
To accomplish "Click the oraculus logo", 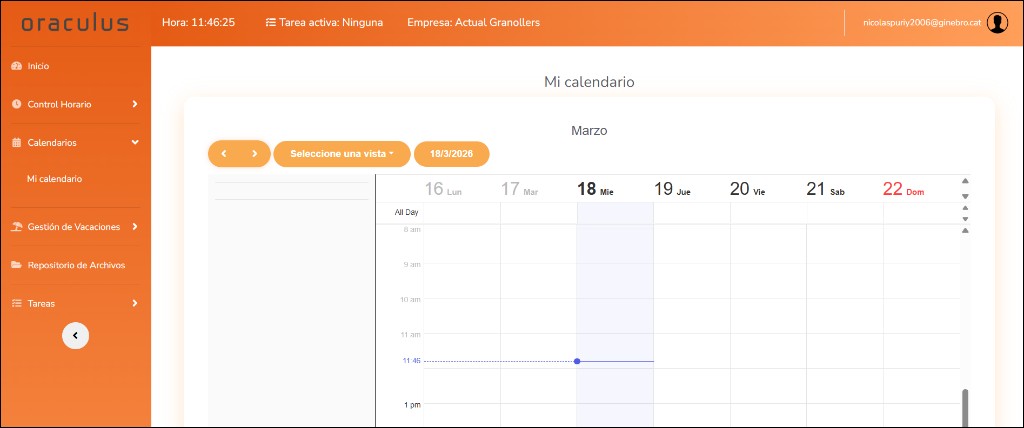I will (75, 23).
